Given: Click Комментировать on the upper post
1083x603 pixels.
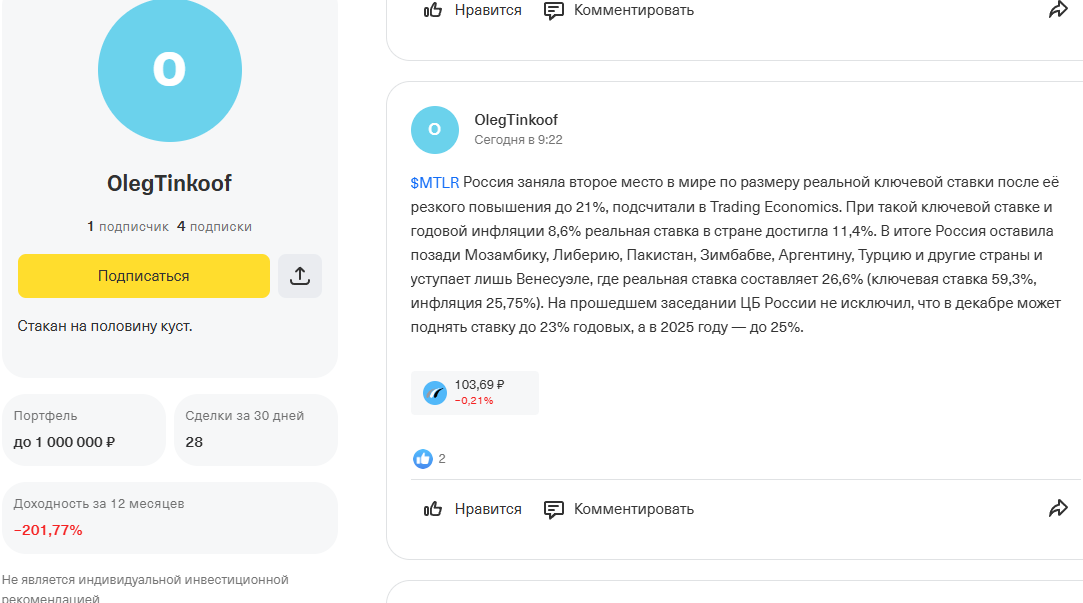Looking at the screenshot, I should coord(619,10).
